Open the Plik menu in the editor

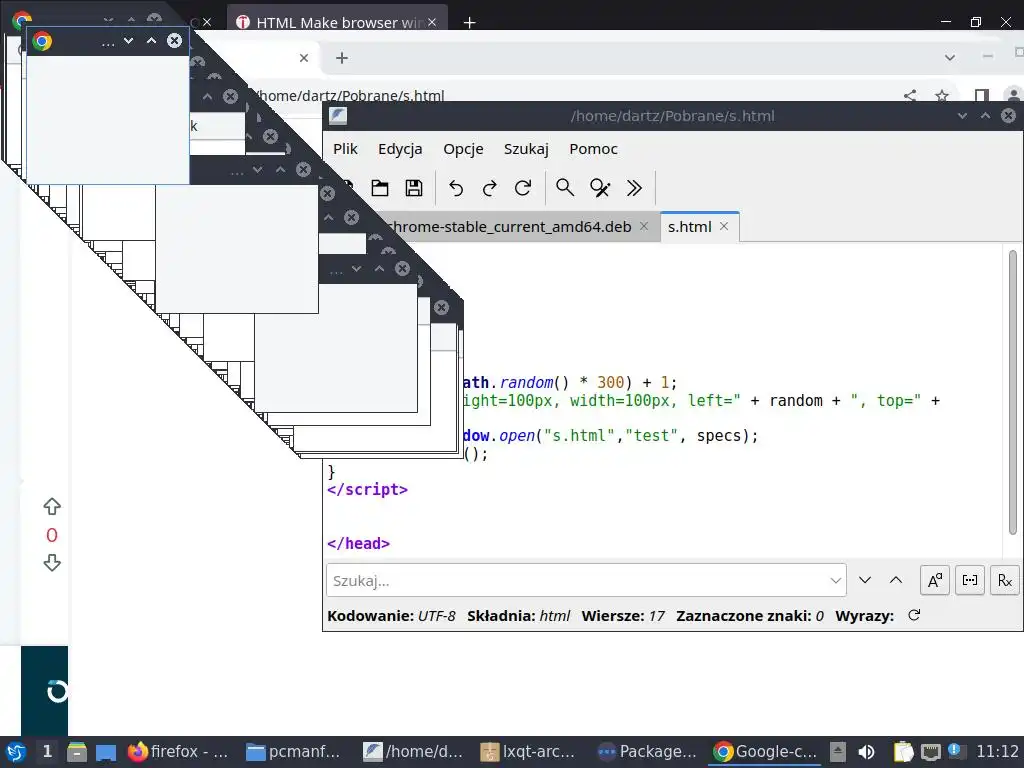click(x=345, y=149)
